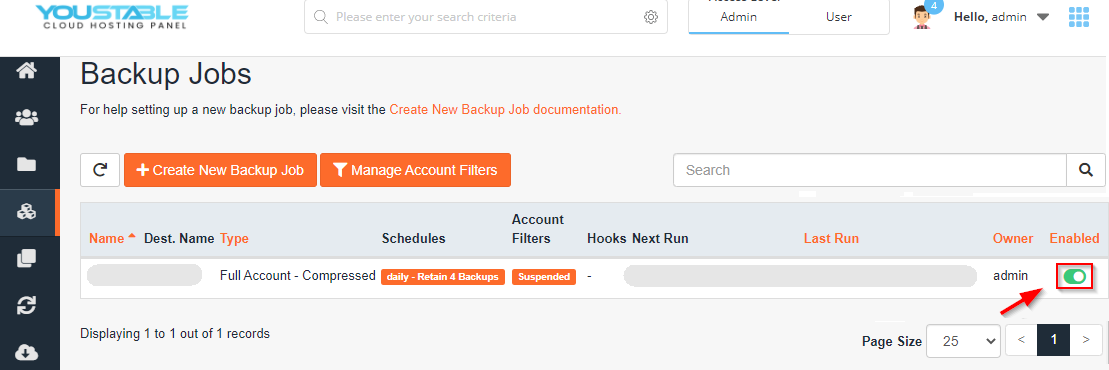This screenshot has width=1109, height=370.
Task: Click Create New Backup Job button
Action: tap(220, 170)
